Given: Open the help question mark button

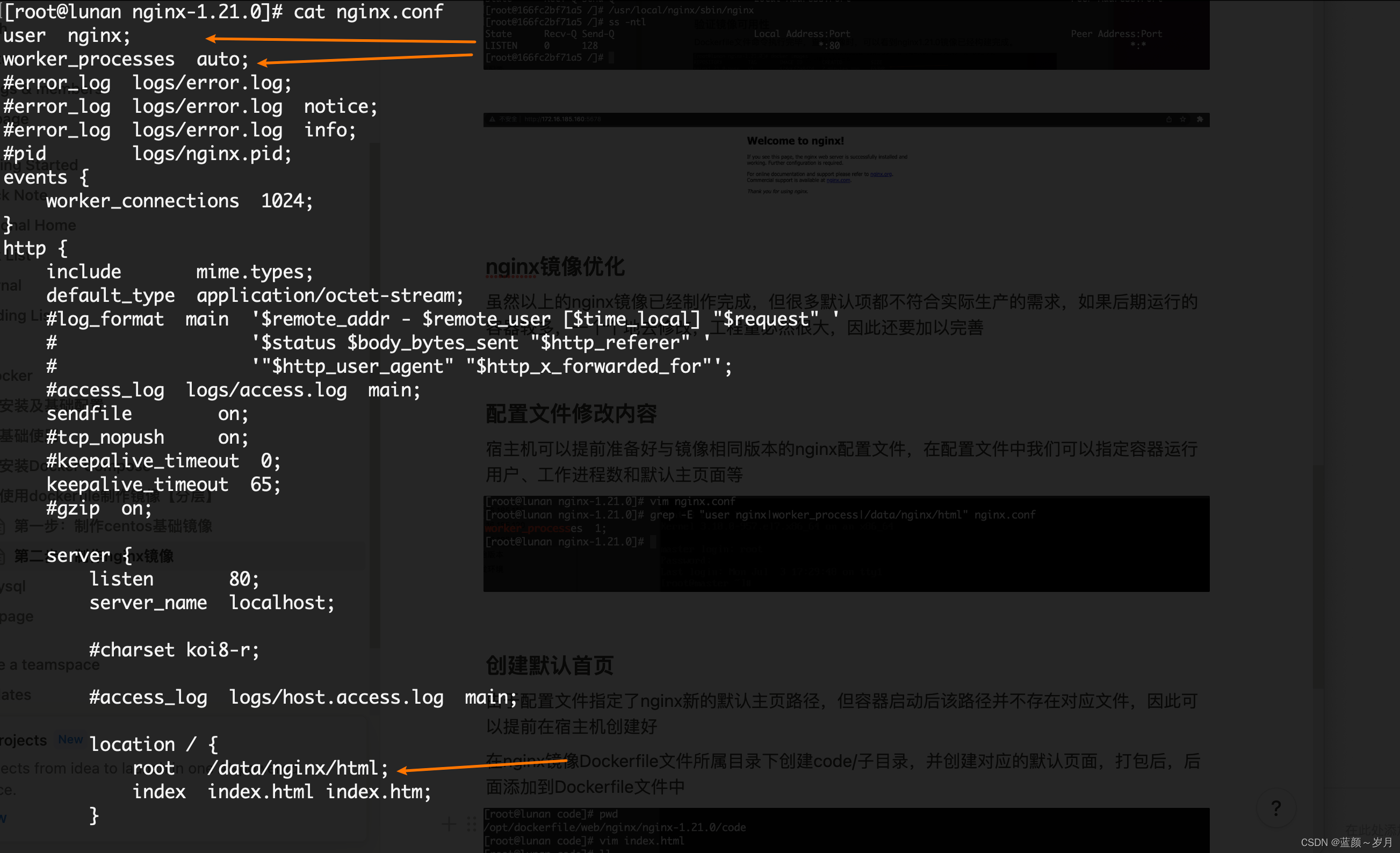Looking at the screenshot, I should click(1275, 807).
